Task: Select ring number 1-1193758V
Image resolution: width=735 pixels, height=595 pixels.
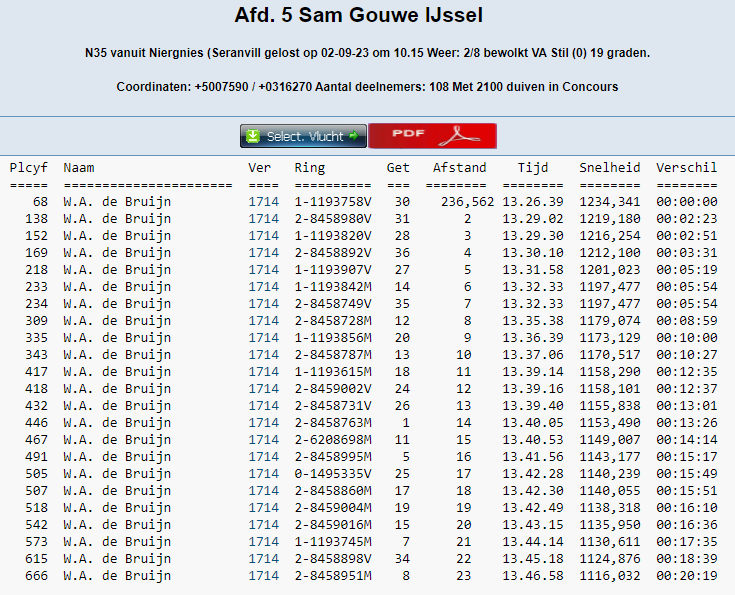Action: 333,202
